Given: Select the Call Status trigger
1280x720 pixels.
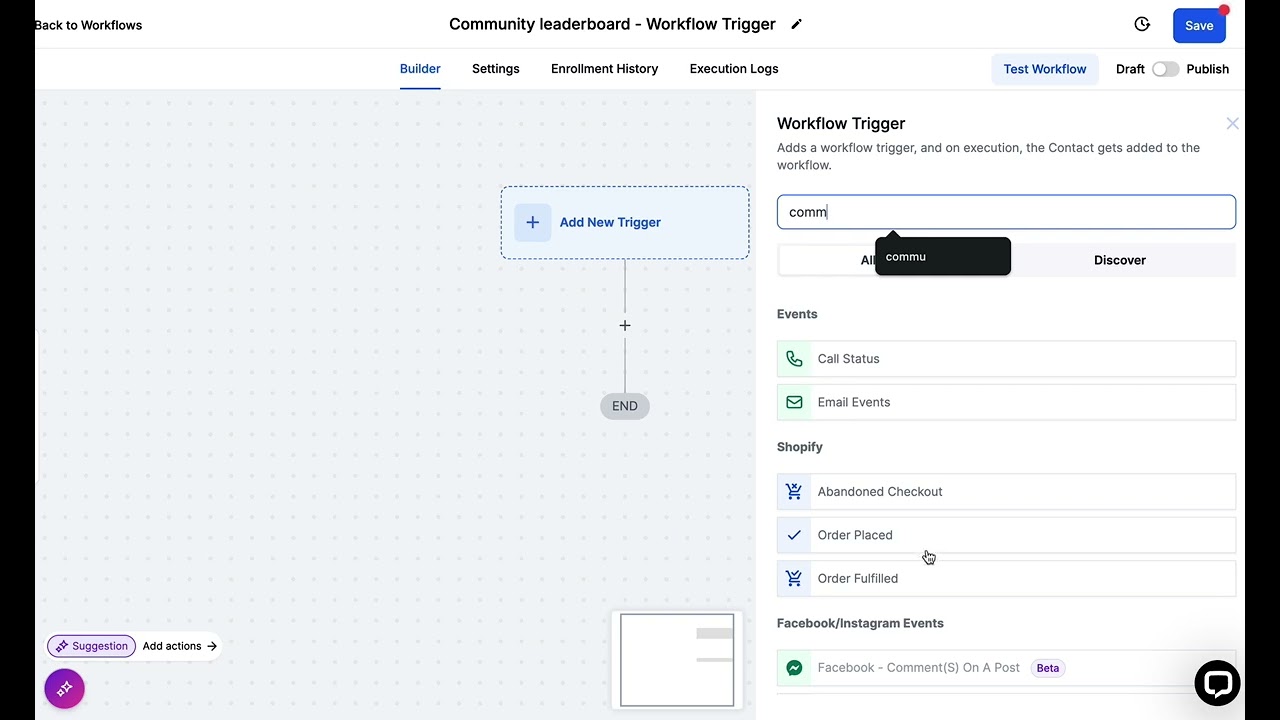Looking at the screenshot, I should (x=1006, y=359).
